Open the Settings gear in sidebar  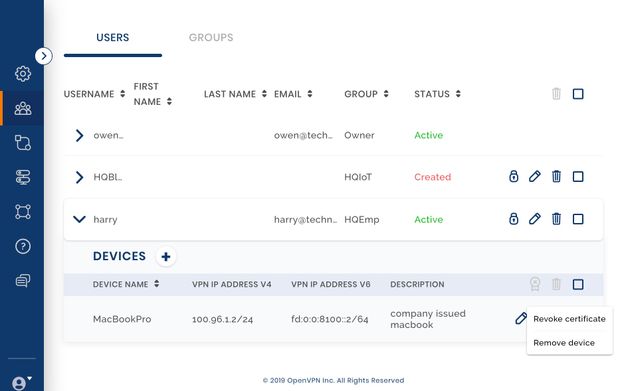23,74
